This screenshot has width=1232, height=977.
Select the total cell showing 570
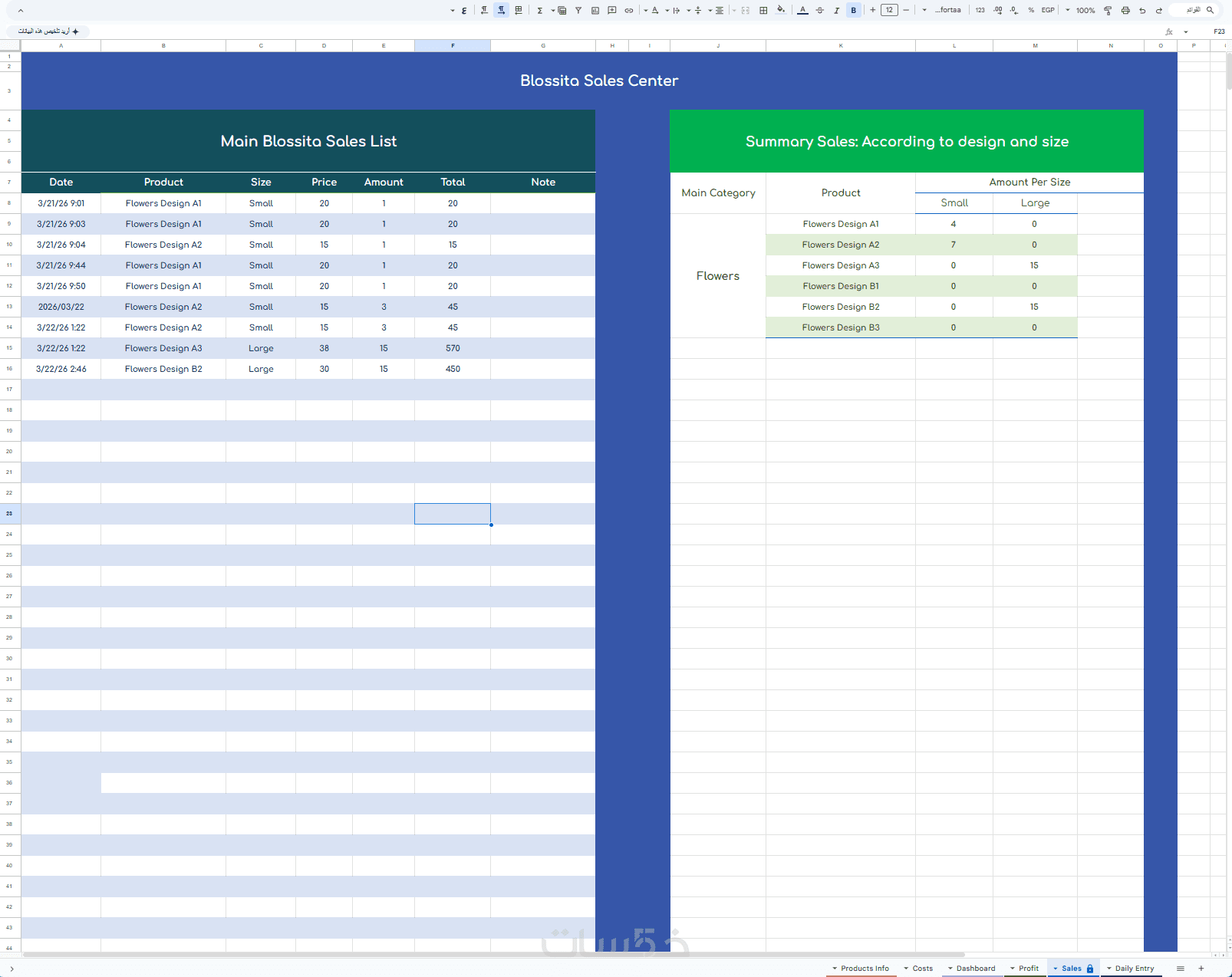click(x=453, y=348)
